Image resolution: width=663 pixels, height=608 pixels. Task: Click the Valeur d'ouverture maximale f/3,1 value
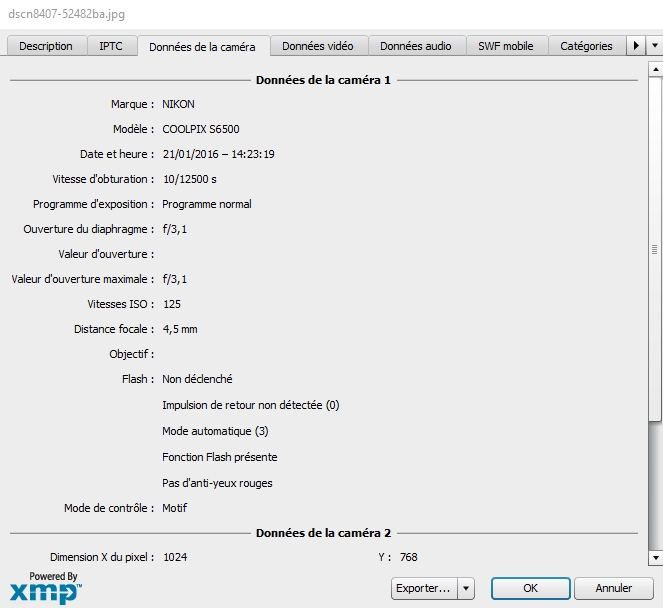point(175,279)
